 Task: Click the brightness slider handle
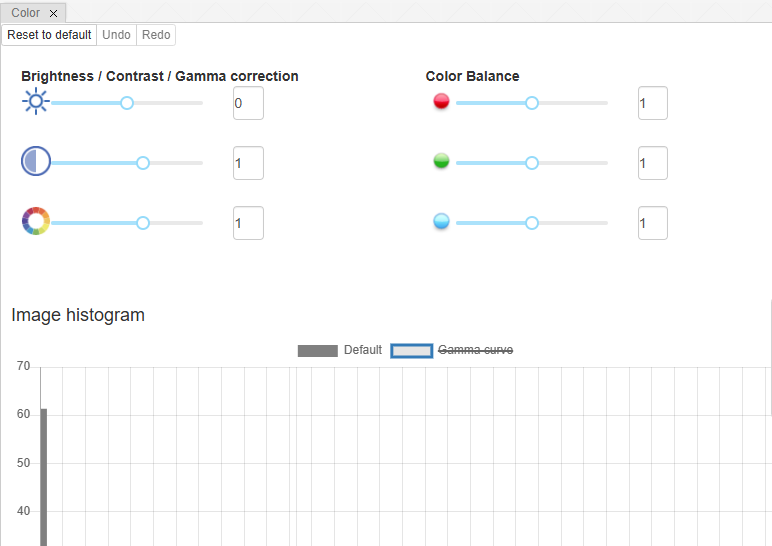[x=127, y=103]
